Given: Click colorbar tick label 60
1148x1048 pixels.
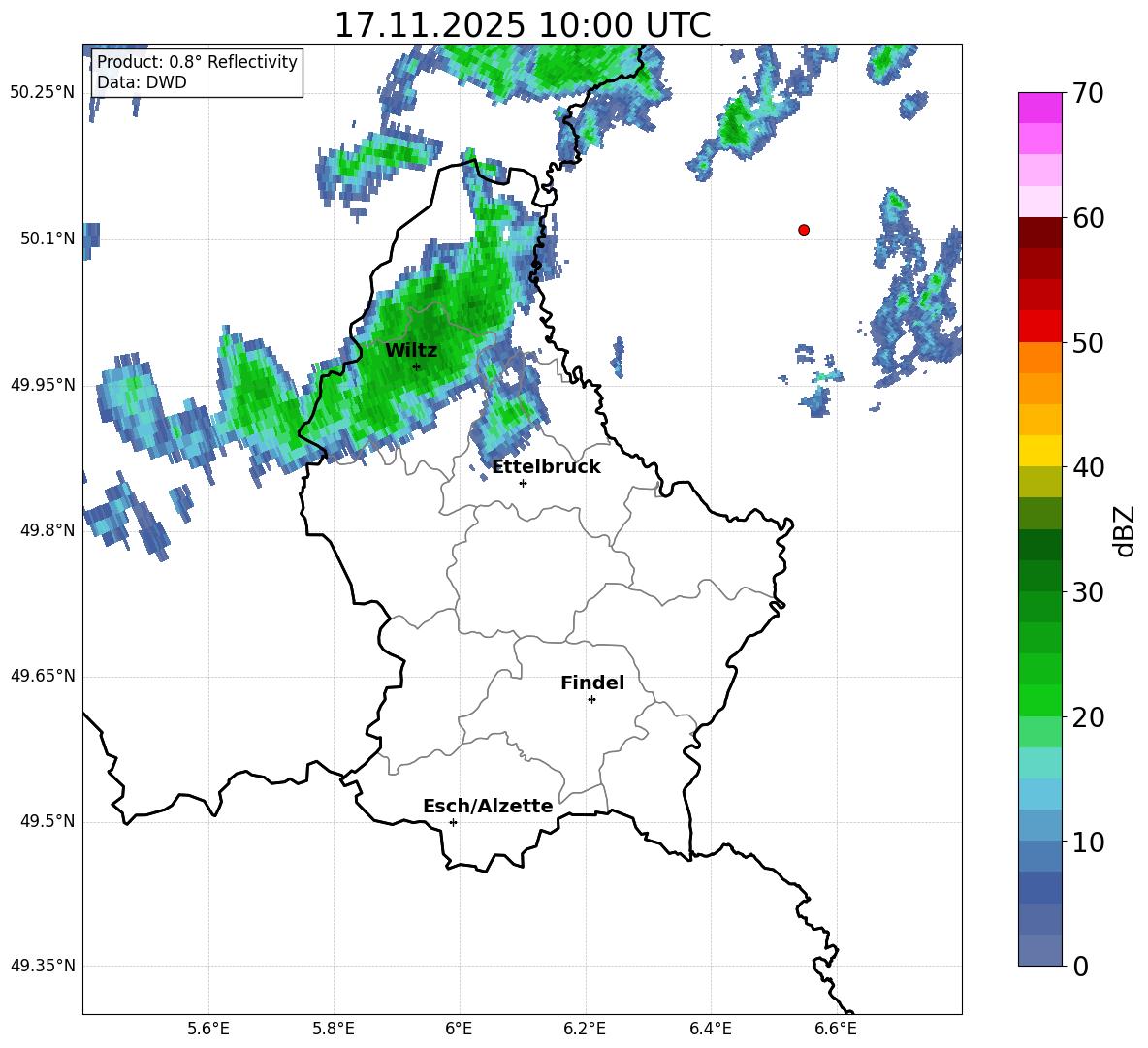Looking at the screenshot, I should tap(1088, 218).
